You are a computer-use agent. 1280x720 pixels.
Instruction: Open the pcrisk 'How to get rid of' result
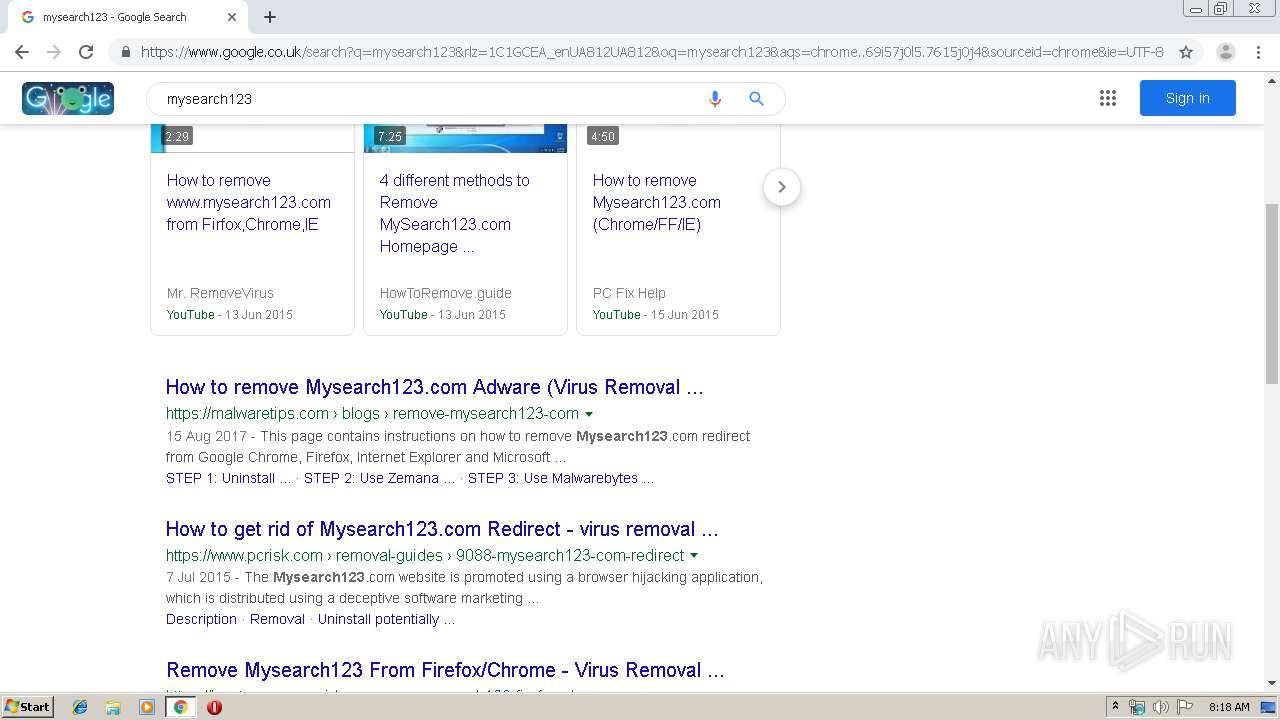pyautogui.click(x=442, y=529)
